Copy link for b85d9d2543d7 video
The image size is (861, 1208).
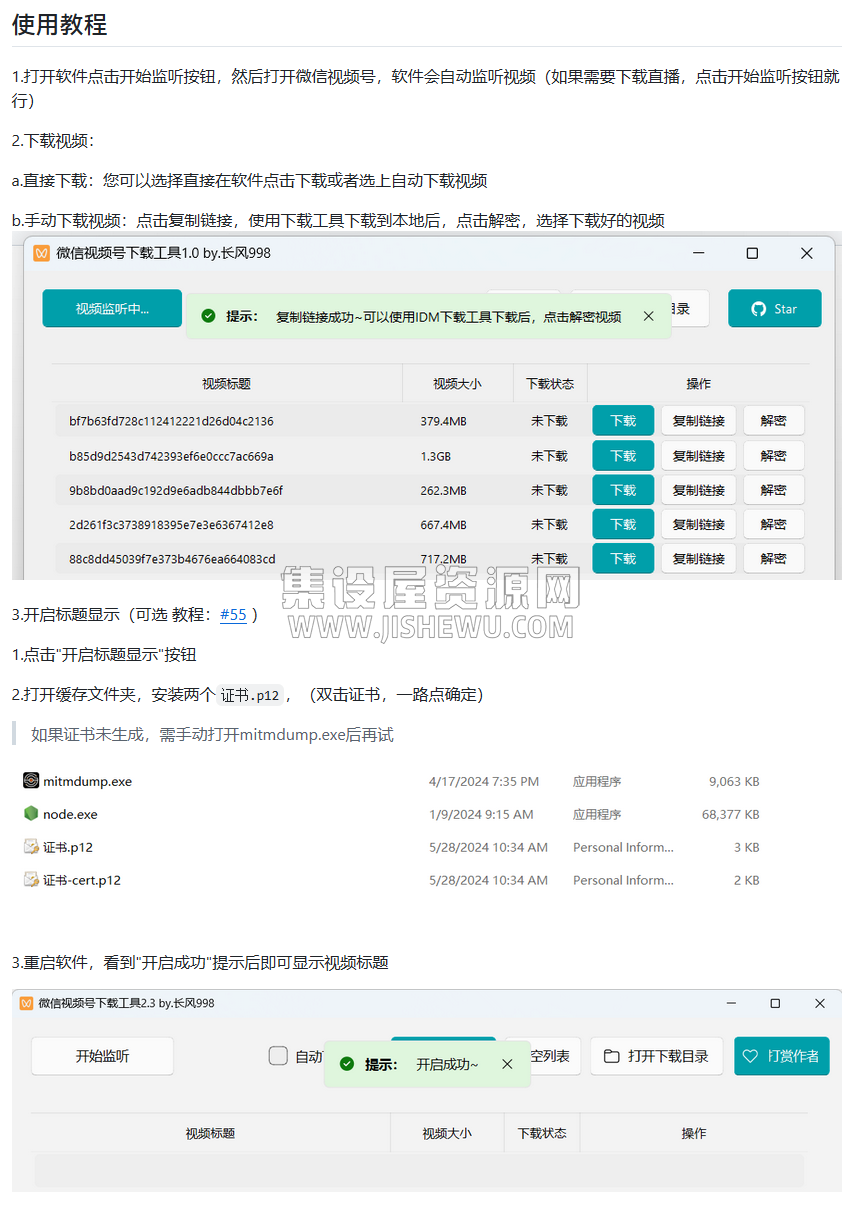coord(698,456)
